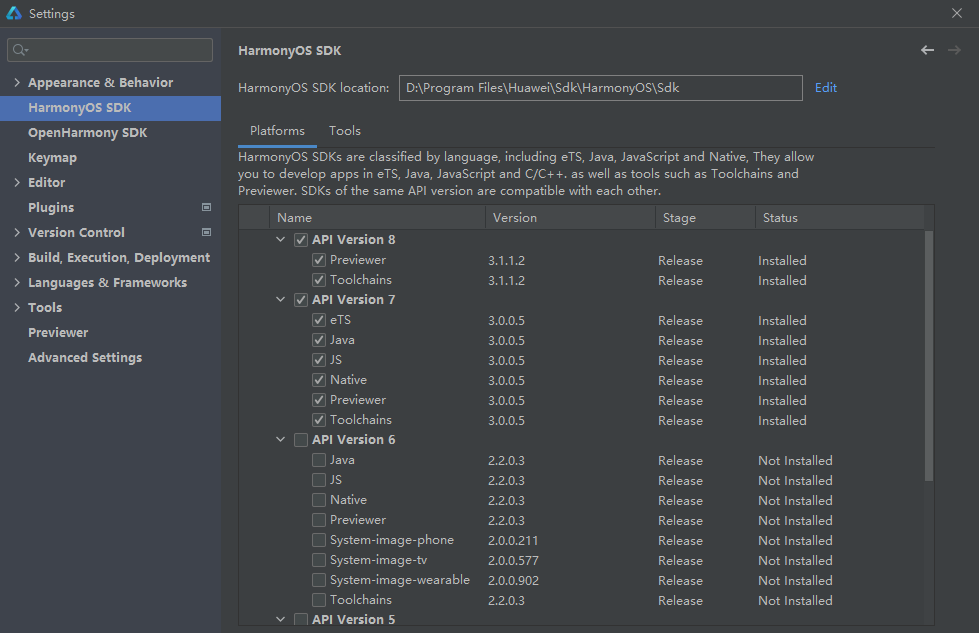979x633 pixels.
Task: Expand the Editor section
Action: 17,182
